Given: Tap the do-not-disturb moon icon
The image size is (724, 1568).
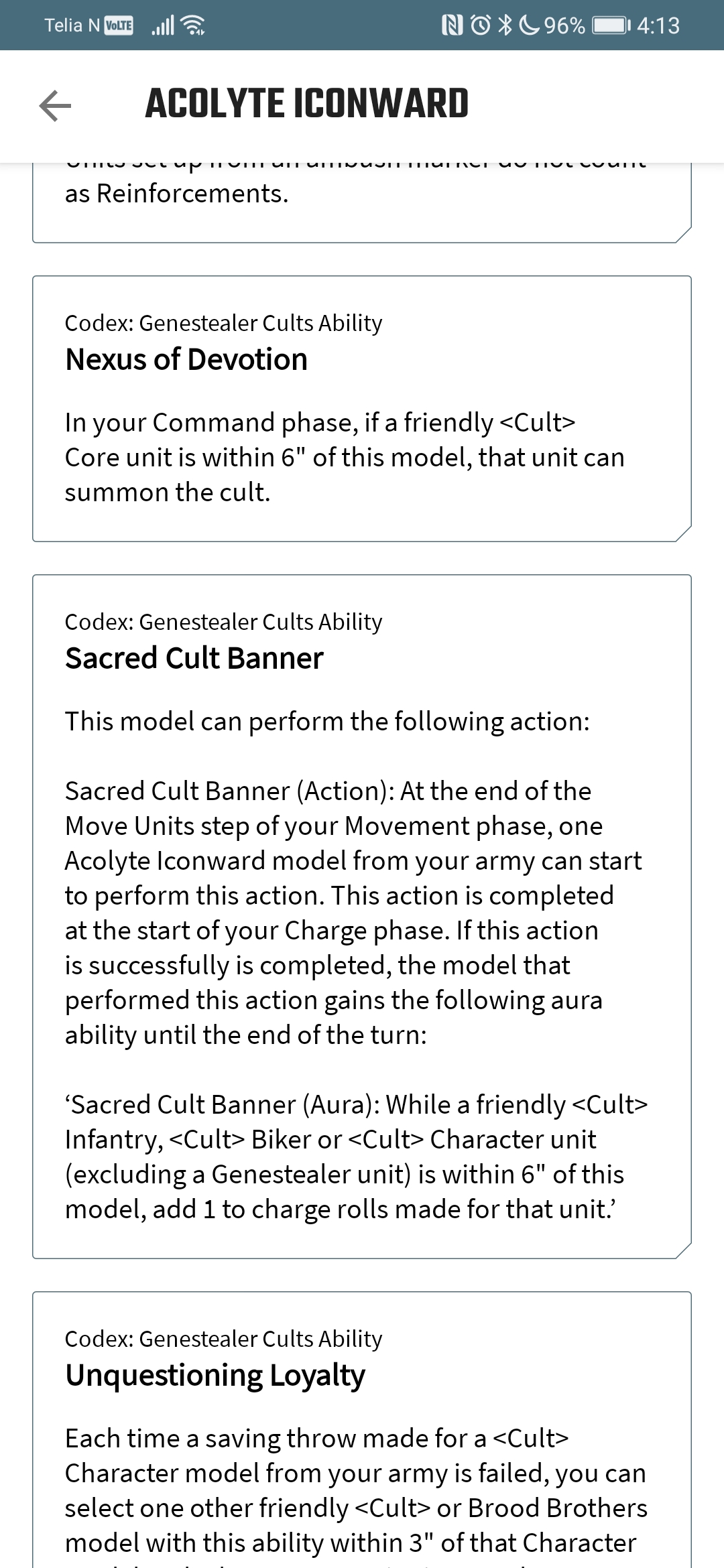Looking at the screenshot, I should pyautogui.click(x=529, y=25).
